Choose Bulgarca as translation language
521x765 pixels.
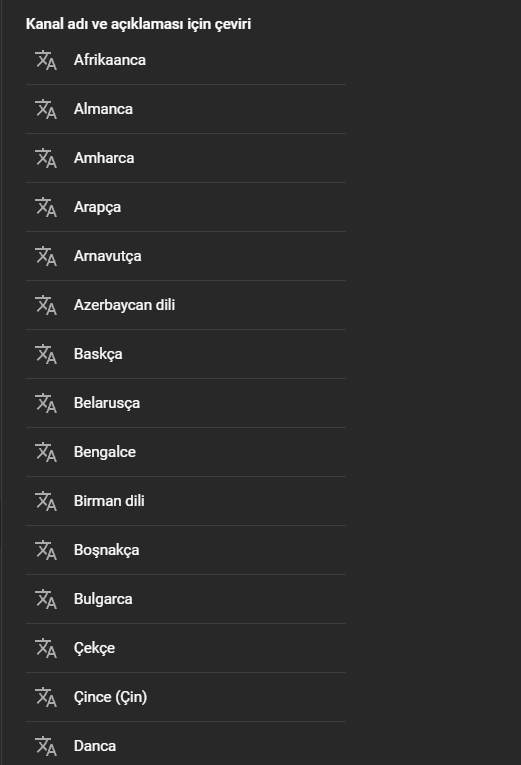[x=186, y=599]
